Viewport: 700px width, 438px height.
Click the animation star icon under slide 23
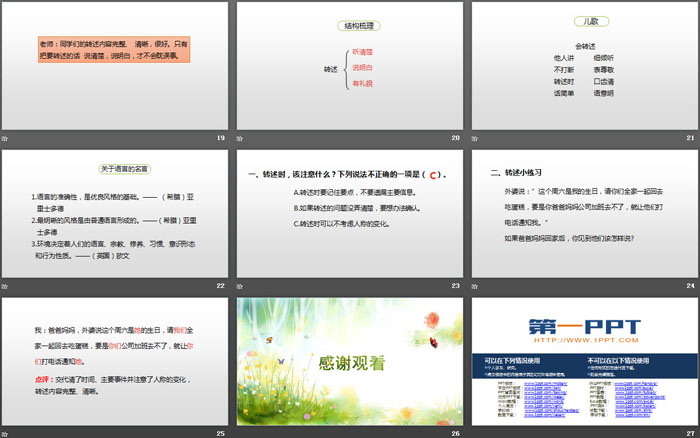(240, 285)
